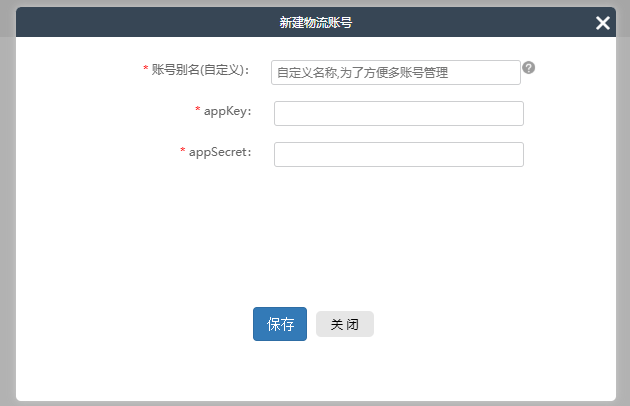Click the dimmed backdrop below the dialog
The width and height of the screenshot is (630, 406).
click(x=315, y=403)
